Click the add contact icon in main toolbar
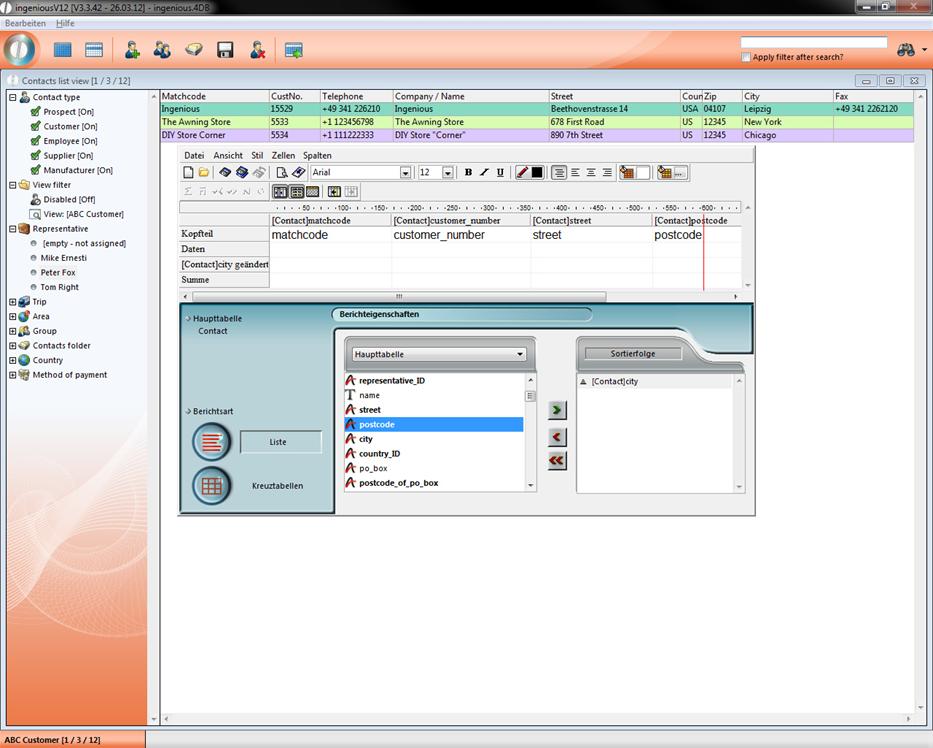The height and width of the screenshot is (748, 933). pyautogui.click(x=131, y=50)
